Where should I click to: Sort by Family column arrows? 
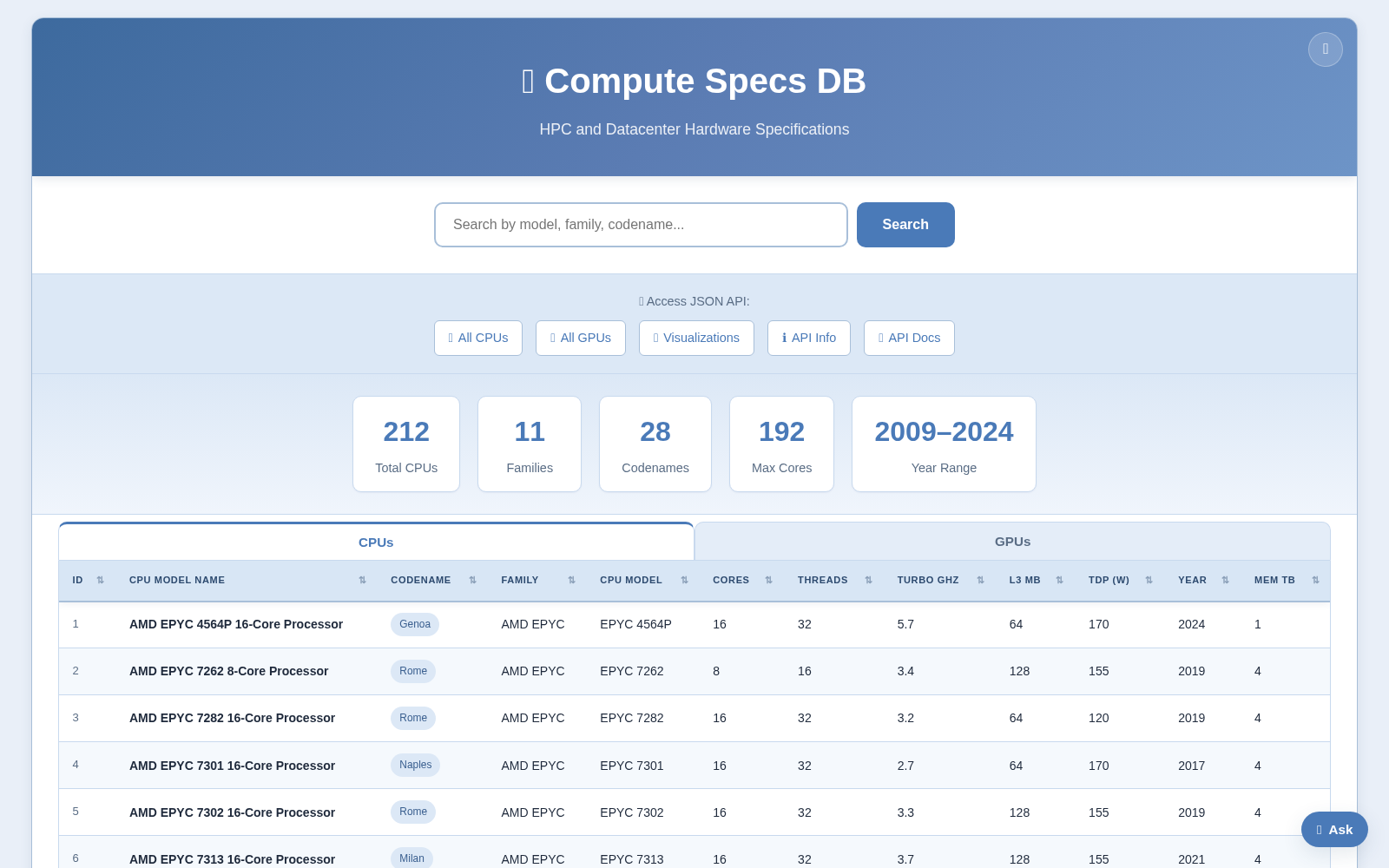pos(571,581)
